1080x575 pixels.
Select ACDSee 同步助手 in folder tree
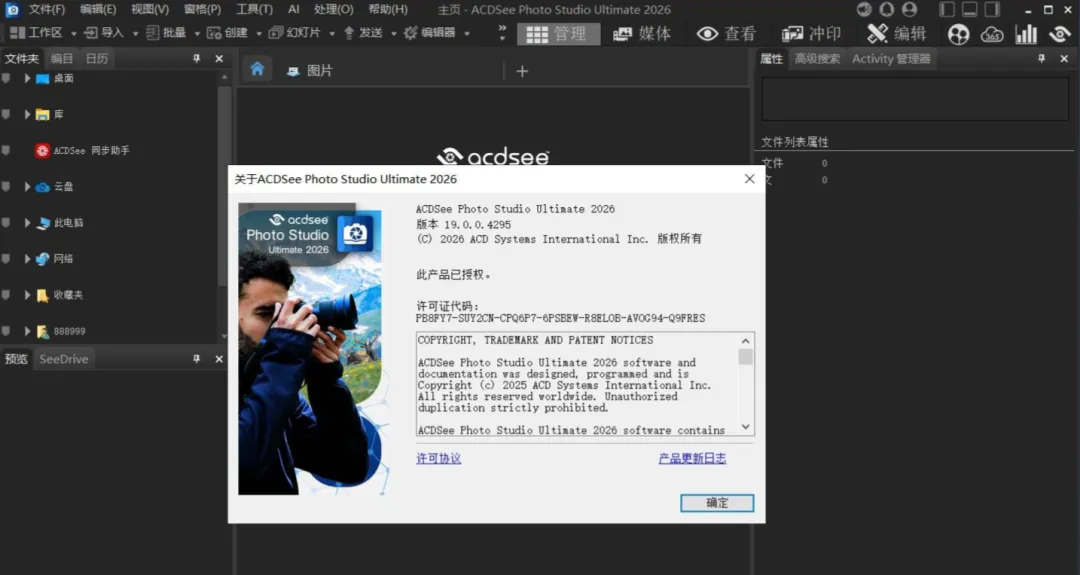82,150
